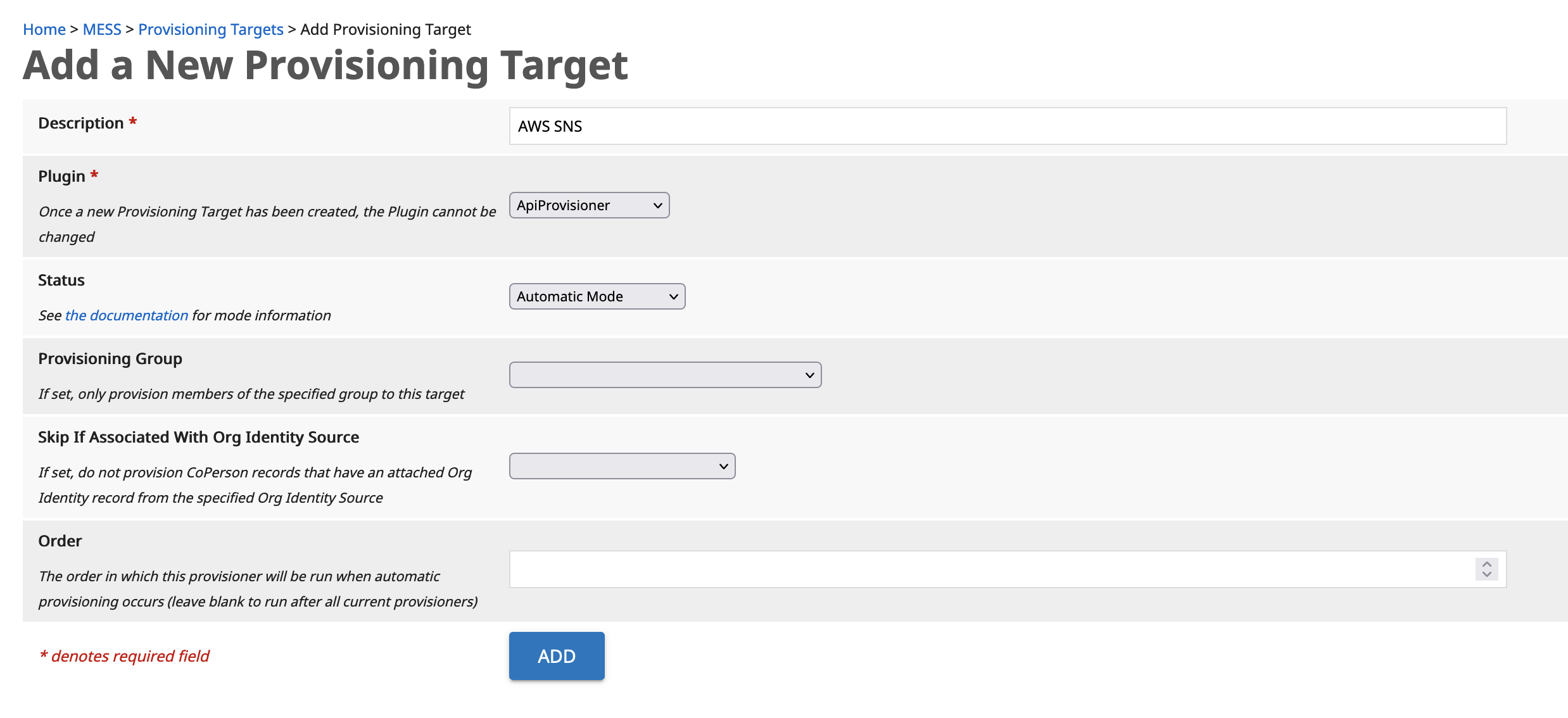The height and width of the screenshot is (718, 1568).
Task: Click the 'denotes required field' note
Action: coord(124,656)
